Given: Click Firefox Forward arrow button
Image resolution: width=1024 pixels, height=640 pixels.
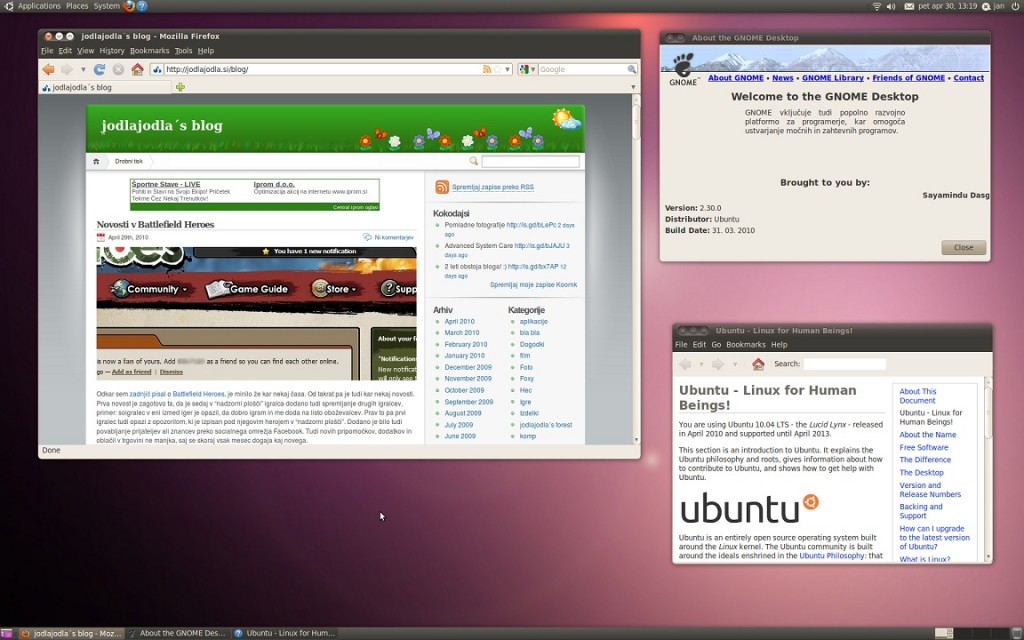Looking at the screenshot, I should (x=67, y=69).
